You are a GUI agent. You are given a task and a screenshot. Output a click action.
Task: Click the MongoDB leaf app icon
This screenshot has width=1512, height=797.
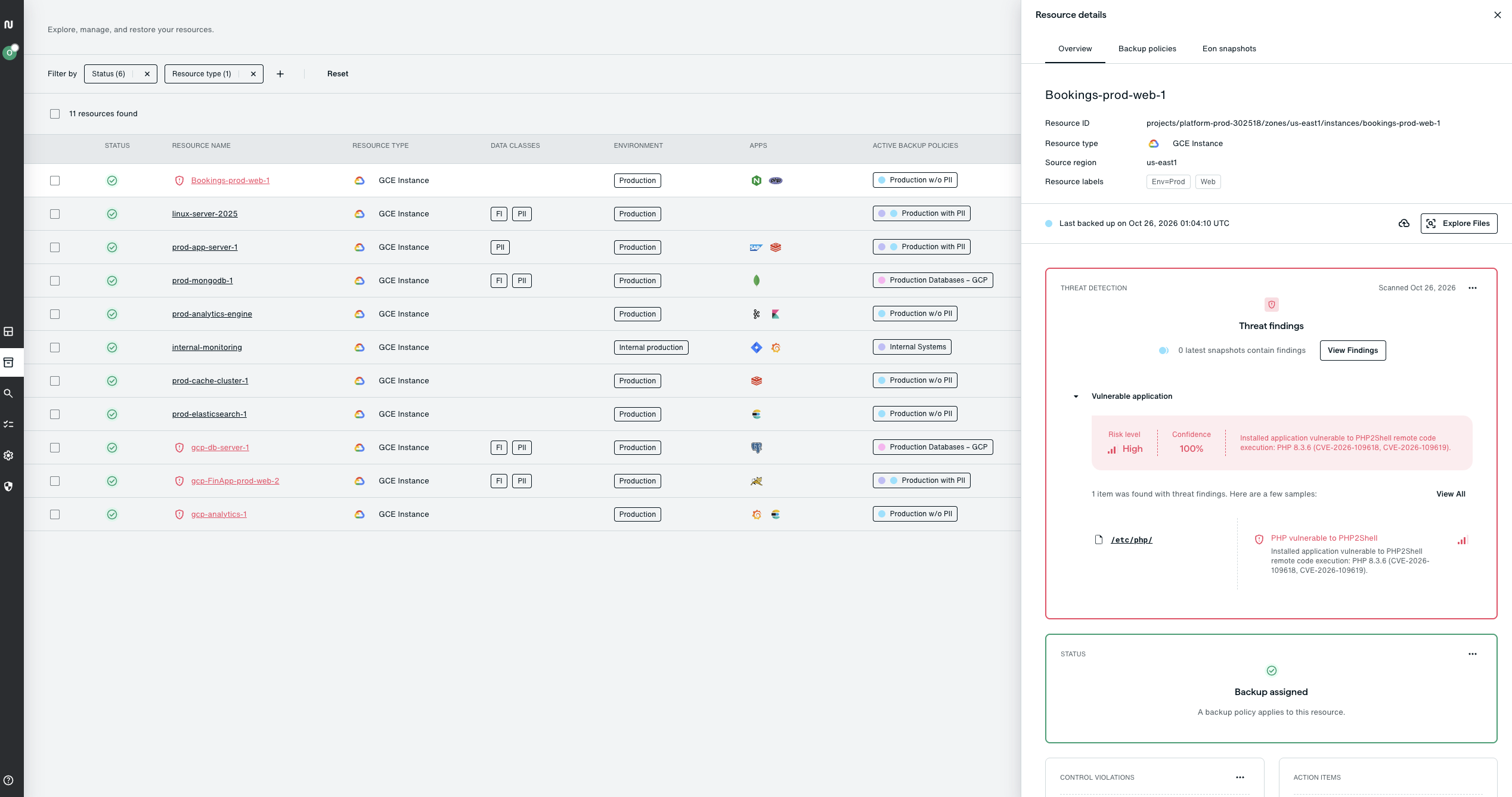click(x=757, y=281)
